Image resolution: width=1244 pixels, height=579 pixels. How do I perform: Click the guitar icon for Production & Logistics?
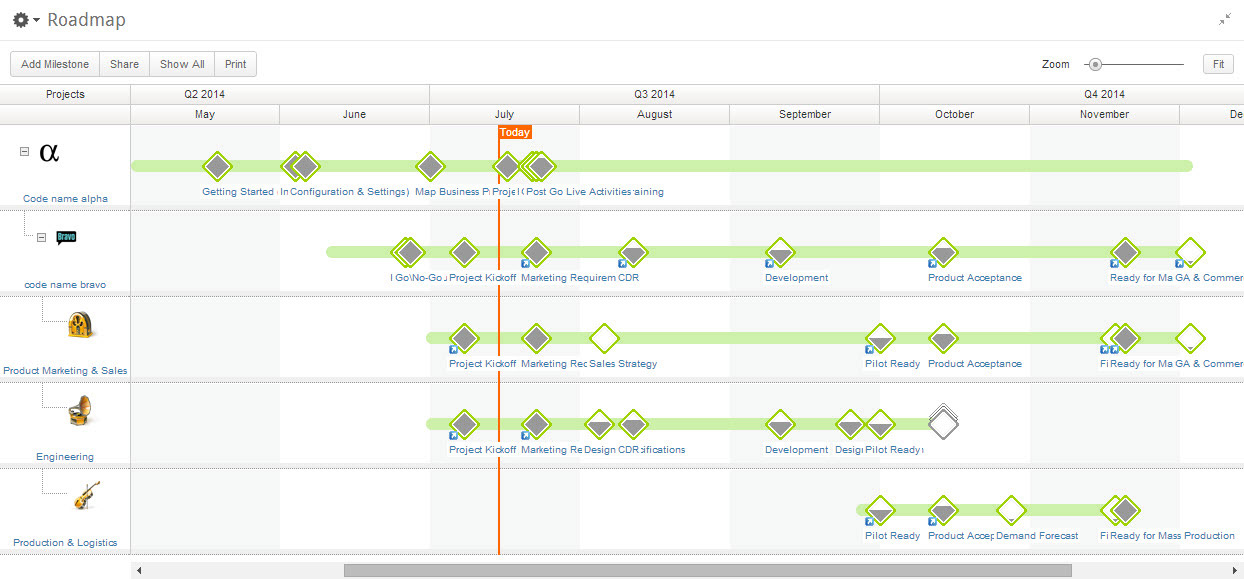84,496
